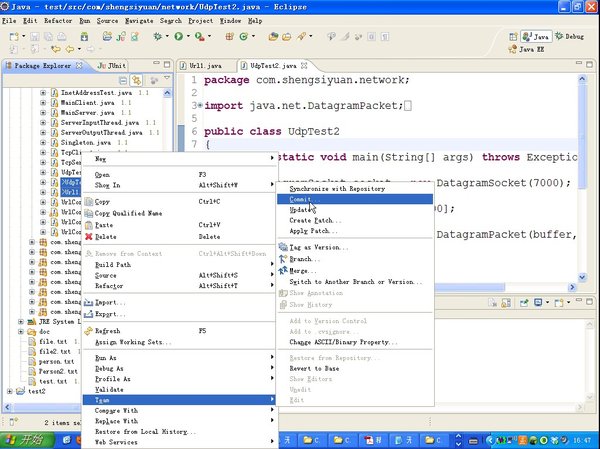The height and width of the screenshot is (449, 600).
Task: Click the Paste icon in context menu
Action: click(89, 225)
